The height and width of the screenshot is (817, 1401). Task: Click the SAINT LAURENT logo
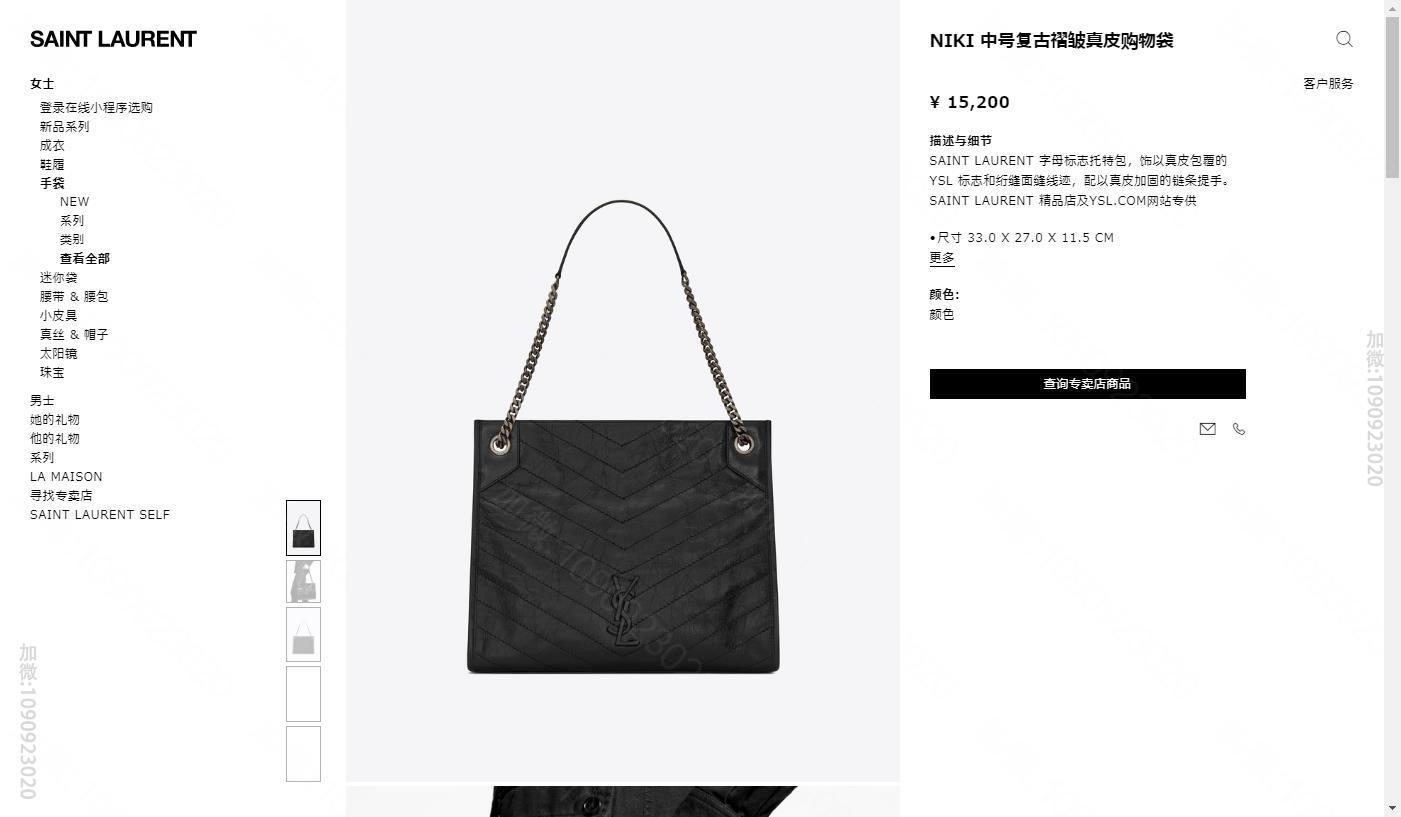[113, 39]
